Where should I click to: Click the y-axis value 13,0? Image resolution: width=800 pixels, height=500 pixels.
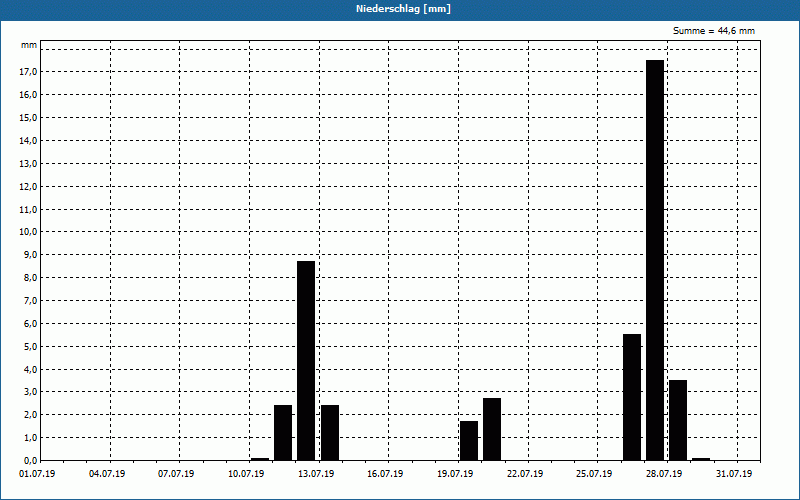pos(28,164)
